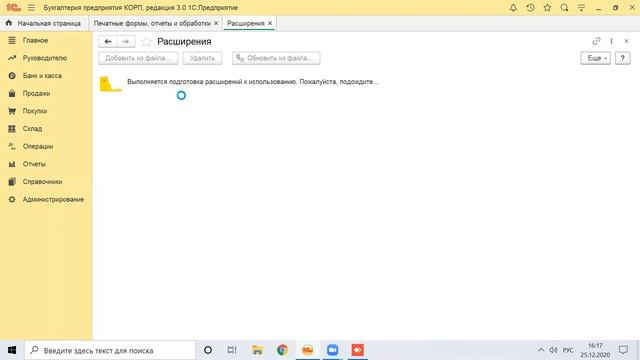Click the back arrow navigation button
This screenshot has width=640, height=360.
point(108,42)
